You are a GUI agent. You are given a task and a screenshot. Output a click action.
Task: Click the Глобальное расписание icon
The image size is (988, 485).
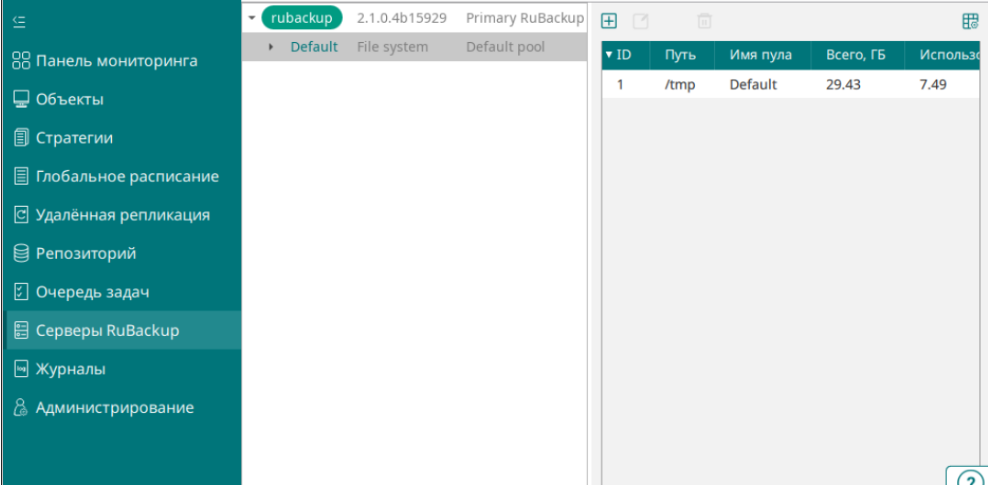coord(21,176)
